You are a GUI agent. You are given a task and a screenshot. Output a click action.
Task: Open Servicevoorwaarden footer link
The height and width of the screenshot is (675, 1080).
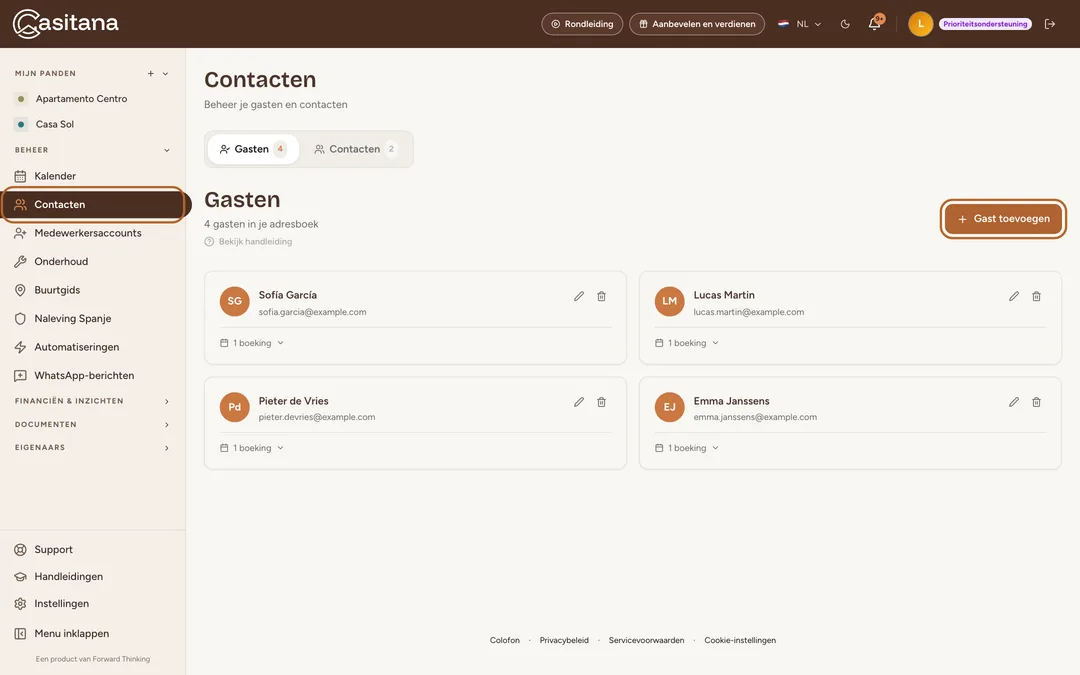[x=647, y=641]
